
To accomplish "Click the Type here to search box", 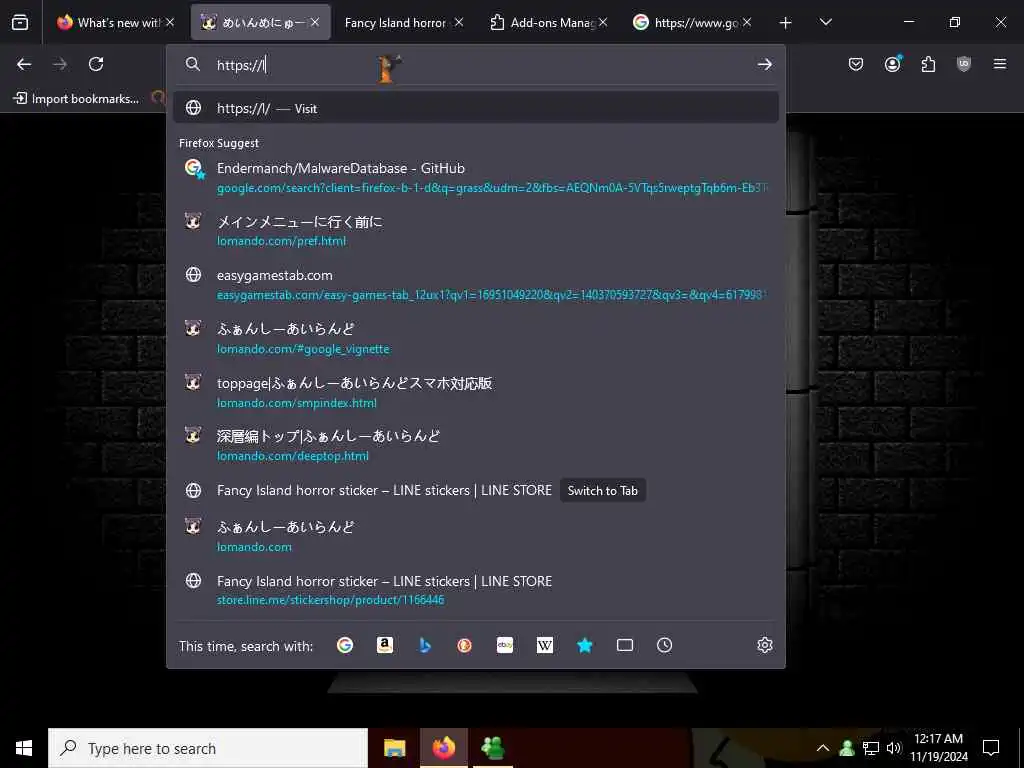I will point(208,748).
